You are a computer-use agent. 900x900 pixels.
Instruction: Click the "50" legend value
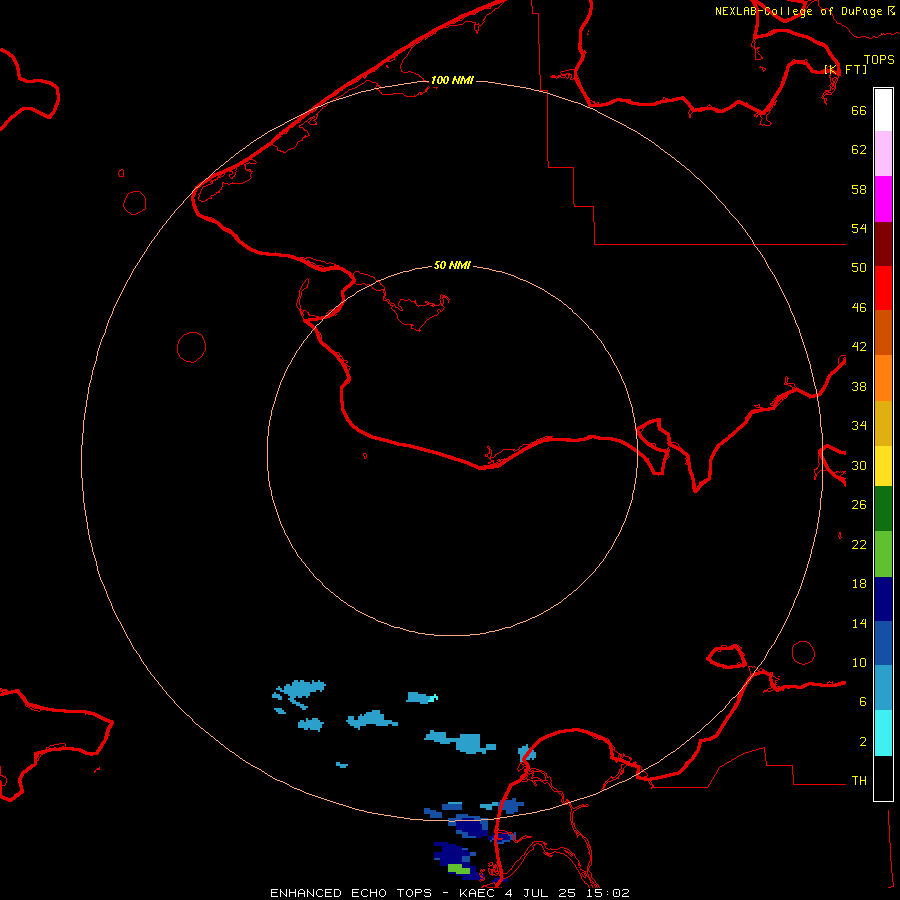click(859, 268)
